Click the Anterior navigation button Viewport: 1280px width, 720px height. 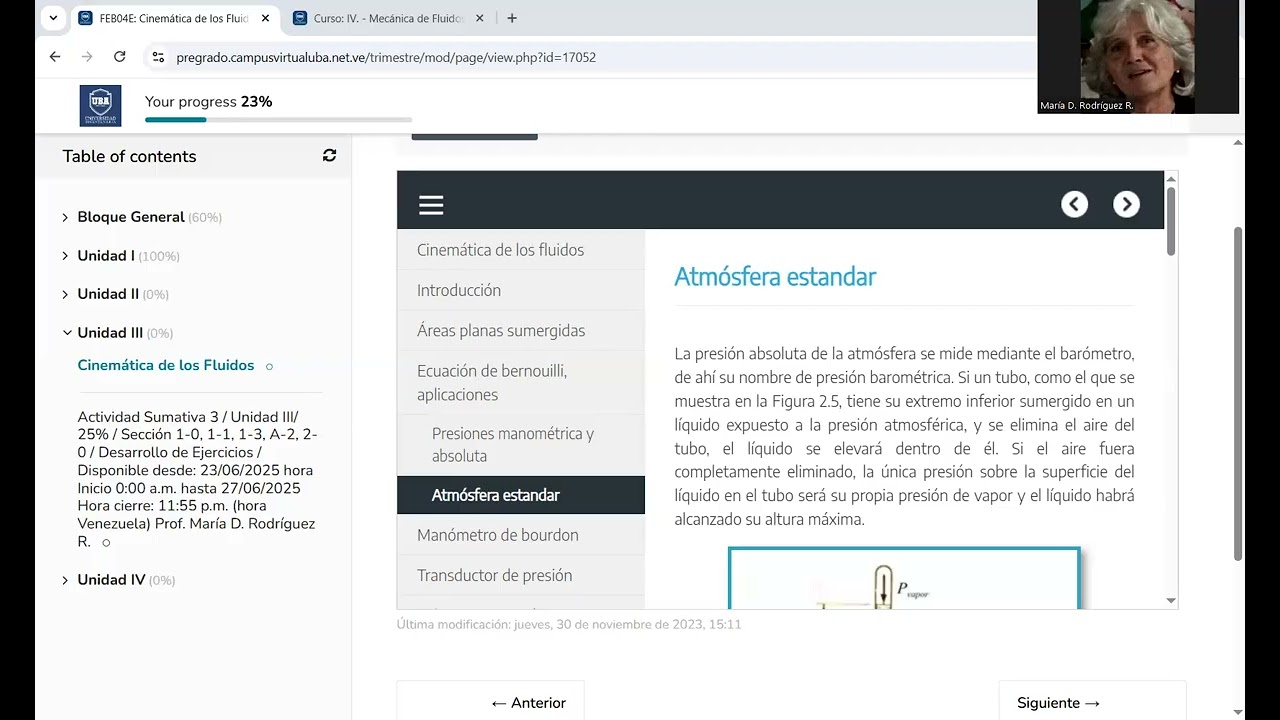pyautogui.click(x=490, y=702)
